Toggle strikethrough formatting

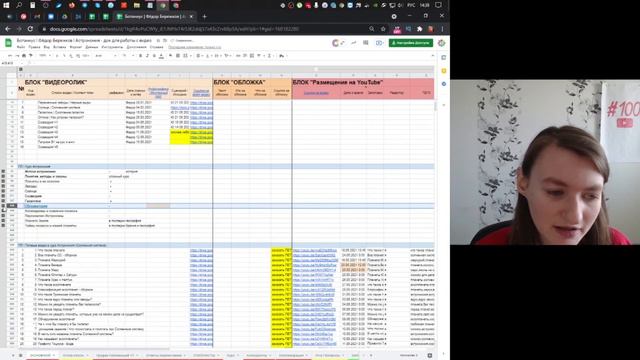click(x=154, y=56)
